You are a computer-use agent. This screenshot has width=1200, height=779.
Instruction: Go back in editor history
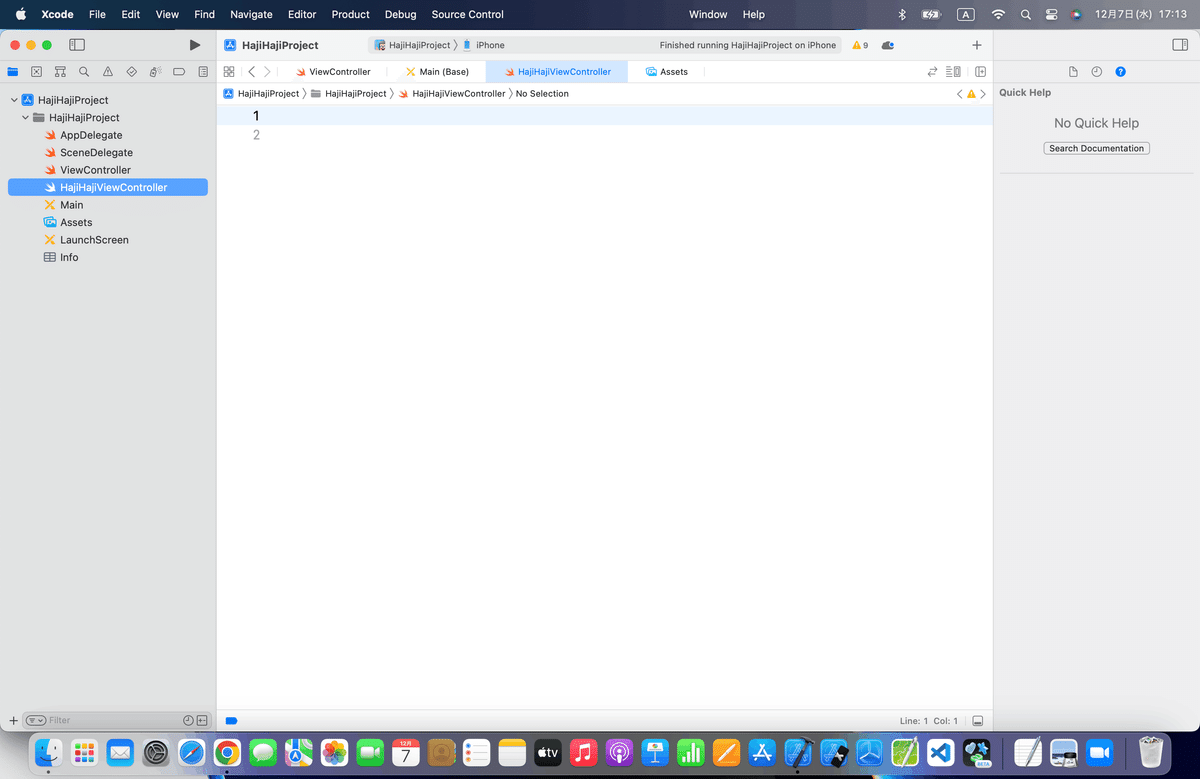pyautogui.click(x=251, y=72)
